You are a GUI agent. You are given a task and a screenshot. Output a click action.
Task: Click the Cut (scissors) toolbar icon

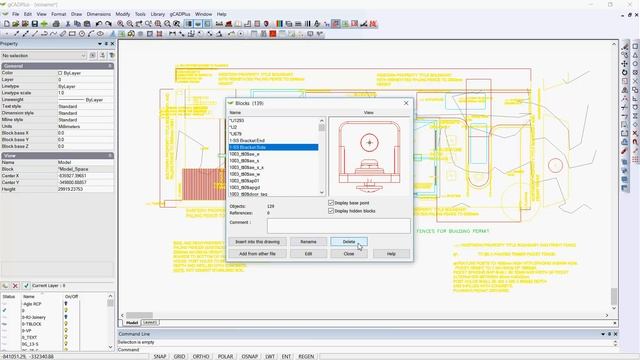[68, 24]
